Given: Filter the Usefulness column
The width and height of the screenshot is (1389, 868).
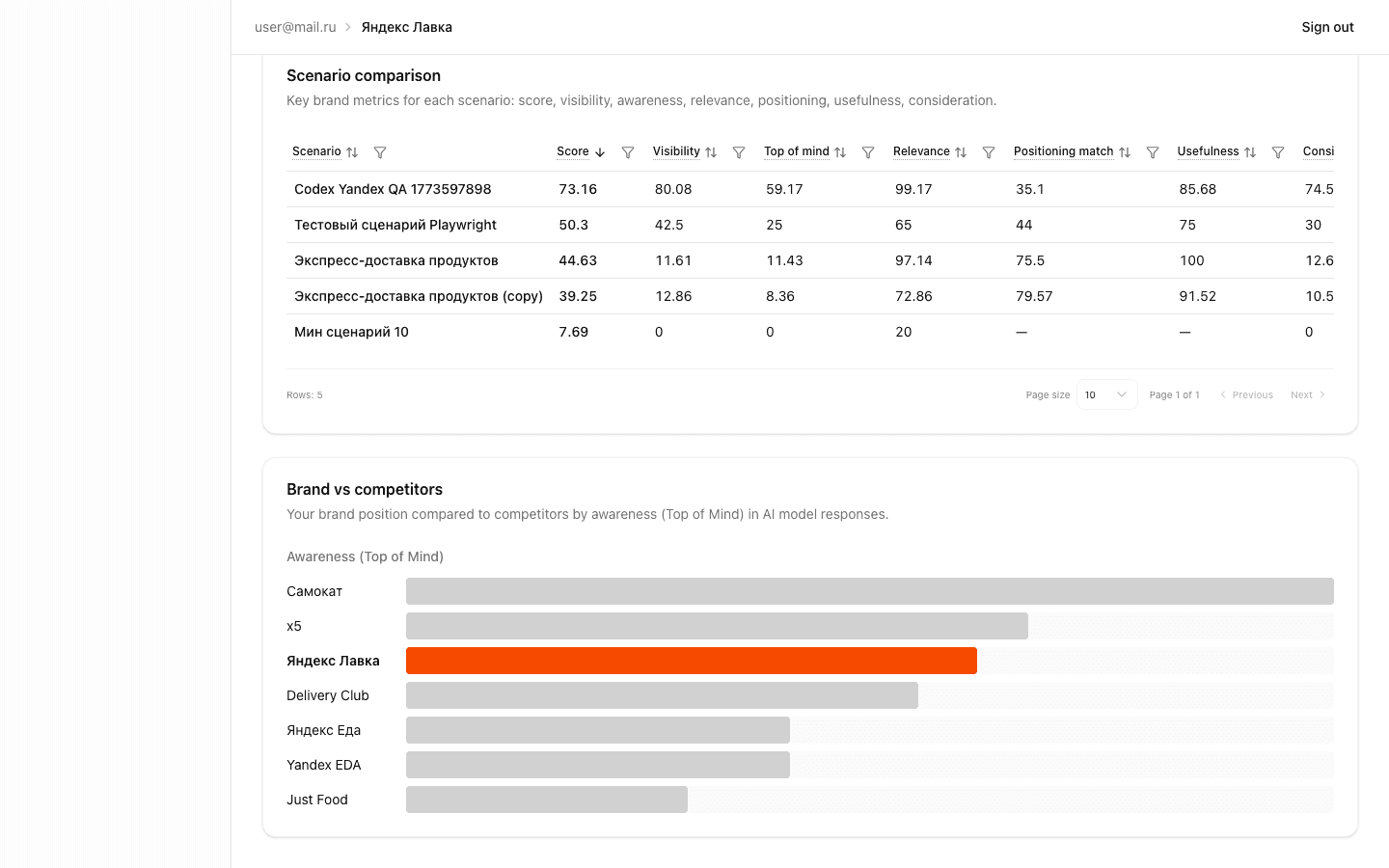Looking at the screenshot, I should coord(1278,151).
